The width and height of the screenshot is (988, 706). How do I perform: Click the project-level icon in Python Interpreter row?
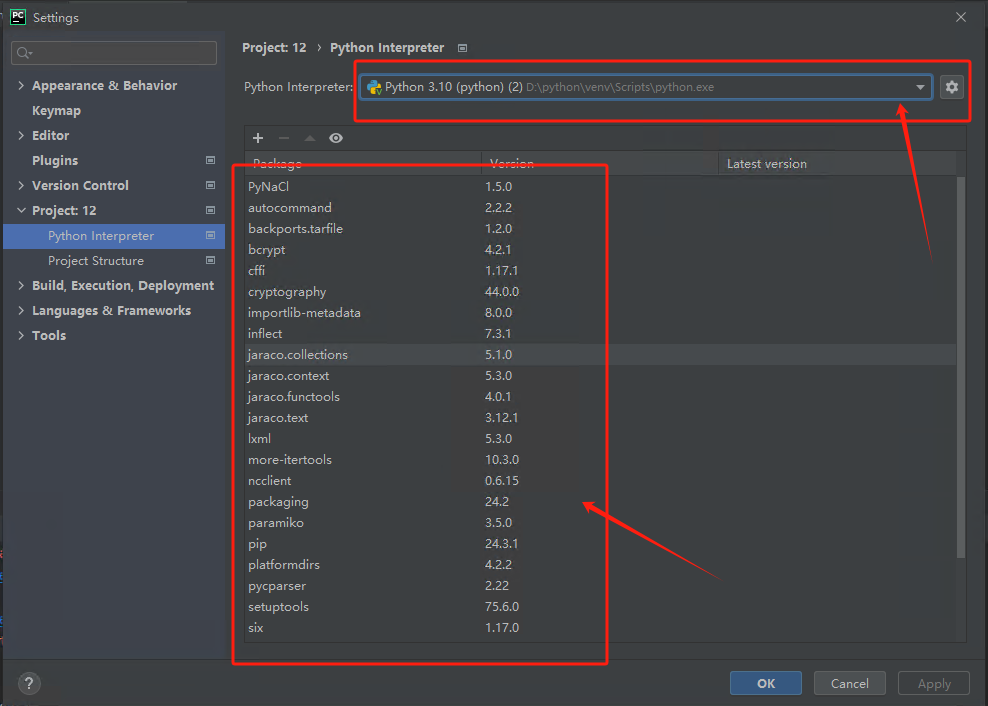[x=210, y=235]
